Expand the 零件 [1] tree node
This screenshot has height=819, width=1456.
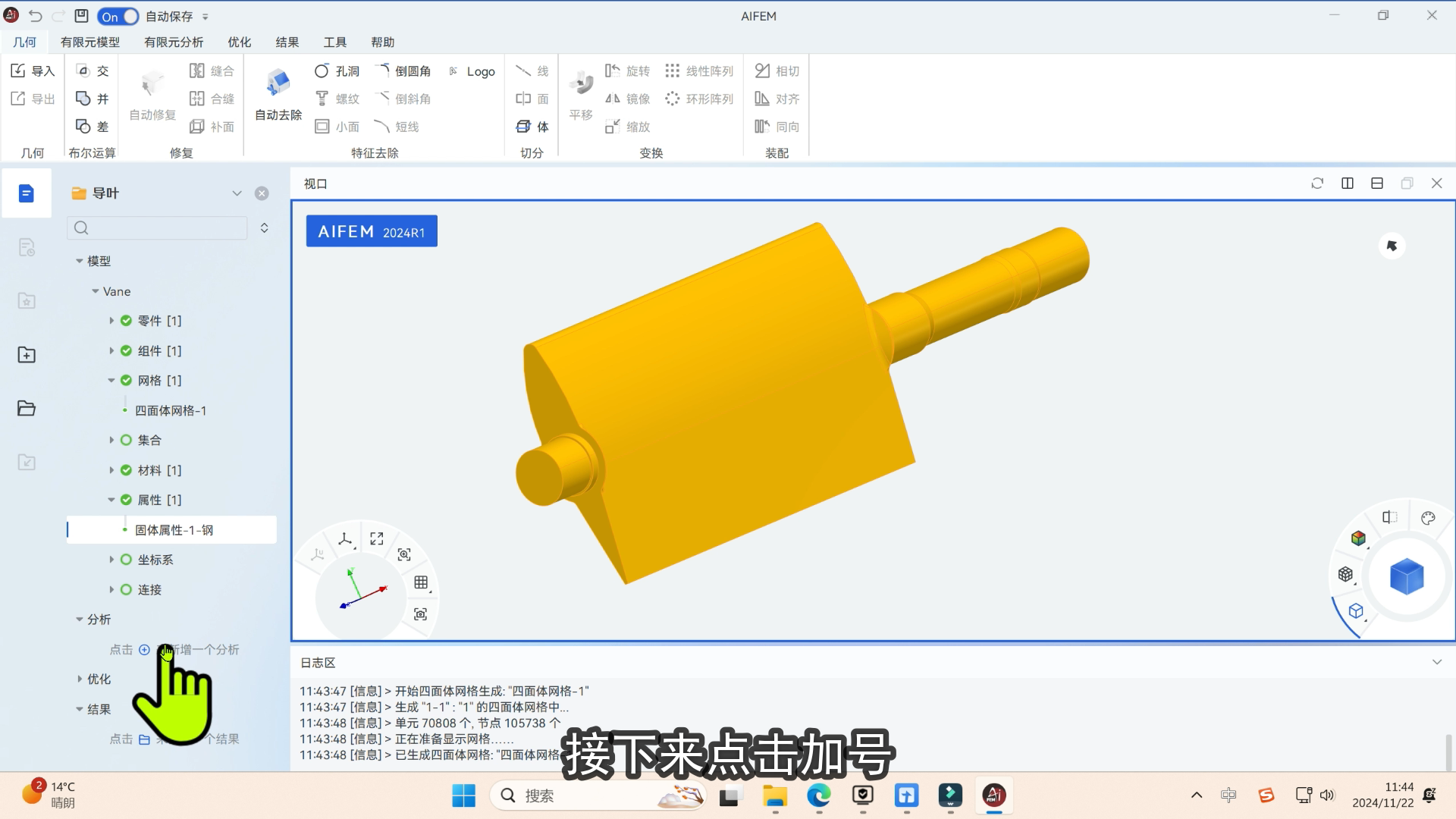click(x=111, y=321)
